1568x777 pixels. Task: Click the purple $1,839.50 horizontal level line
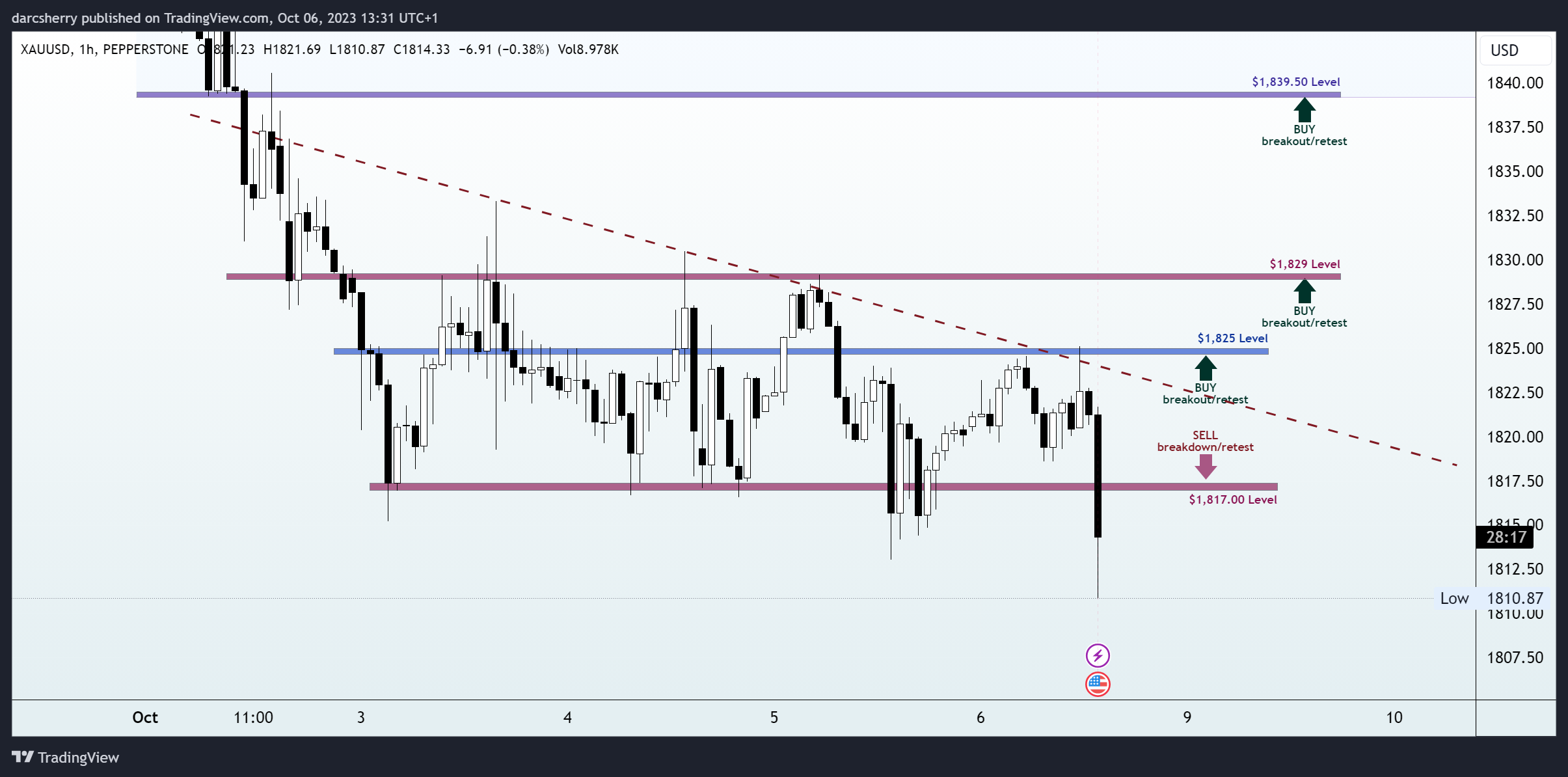(738, 95)
